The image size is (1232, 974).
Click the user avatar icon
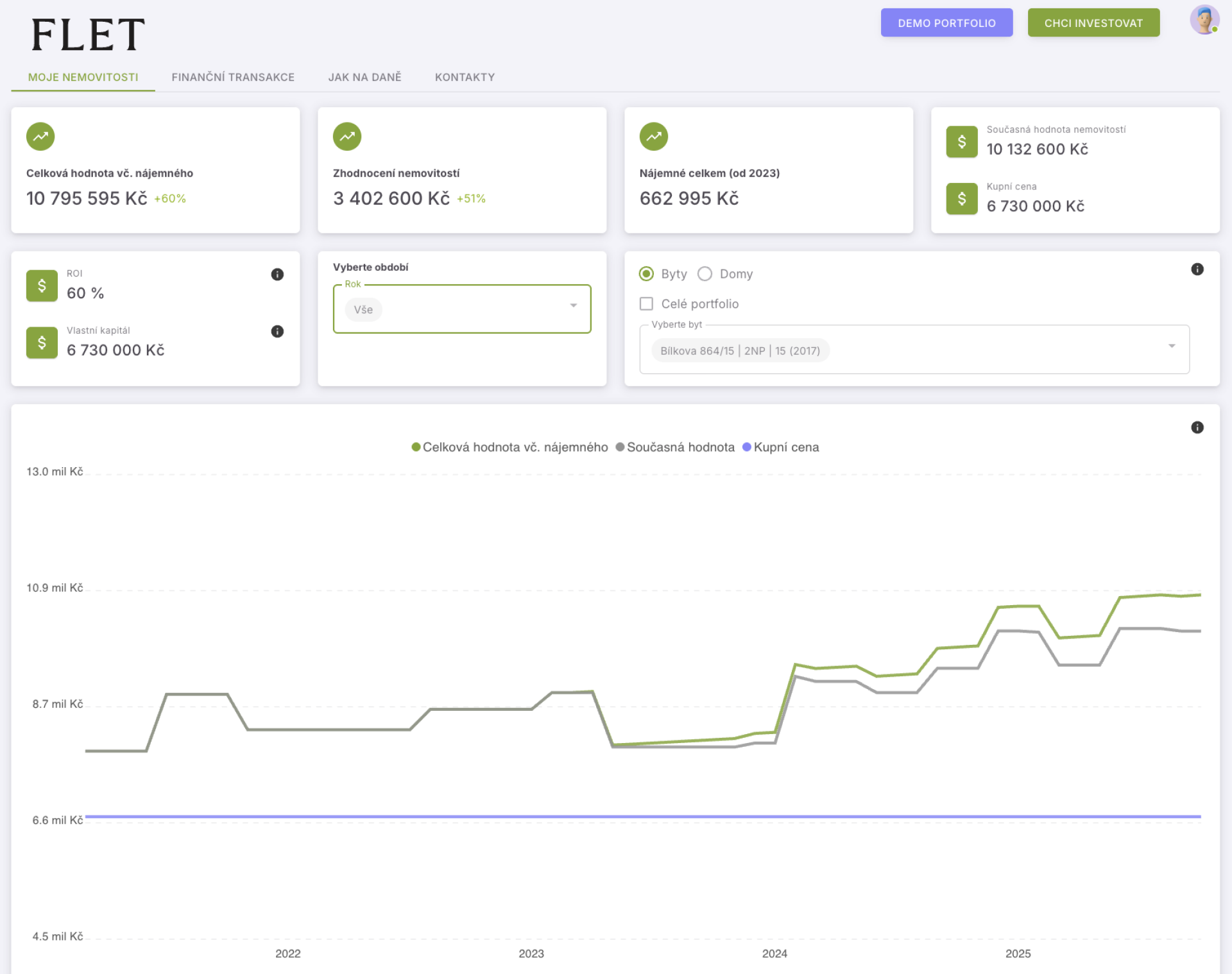point(1204,20)
